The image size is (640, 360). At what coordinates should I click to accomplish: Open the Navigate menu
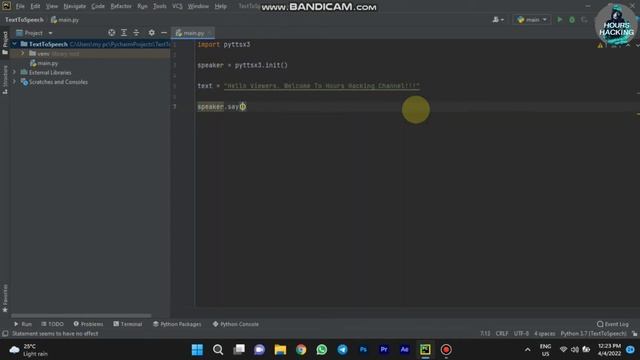tap(75, 6)
